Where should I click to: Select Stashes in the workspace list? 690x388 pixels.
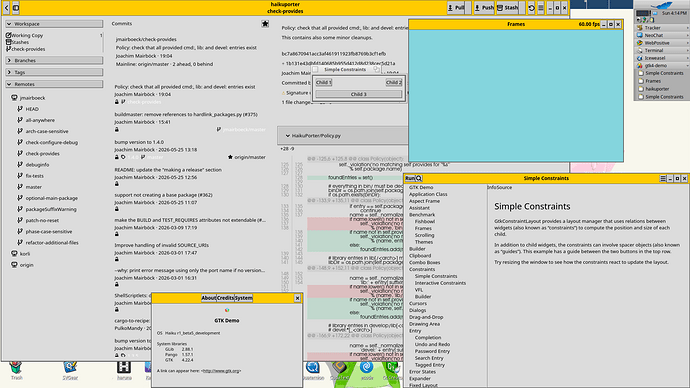54,42
